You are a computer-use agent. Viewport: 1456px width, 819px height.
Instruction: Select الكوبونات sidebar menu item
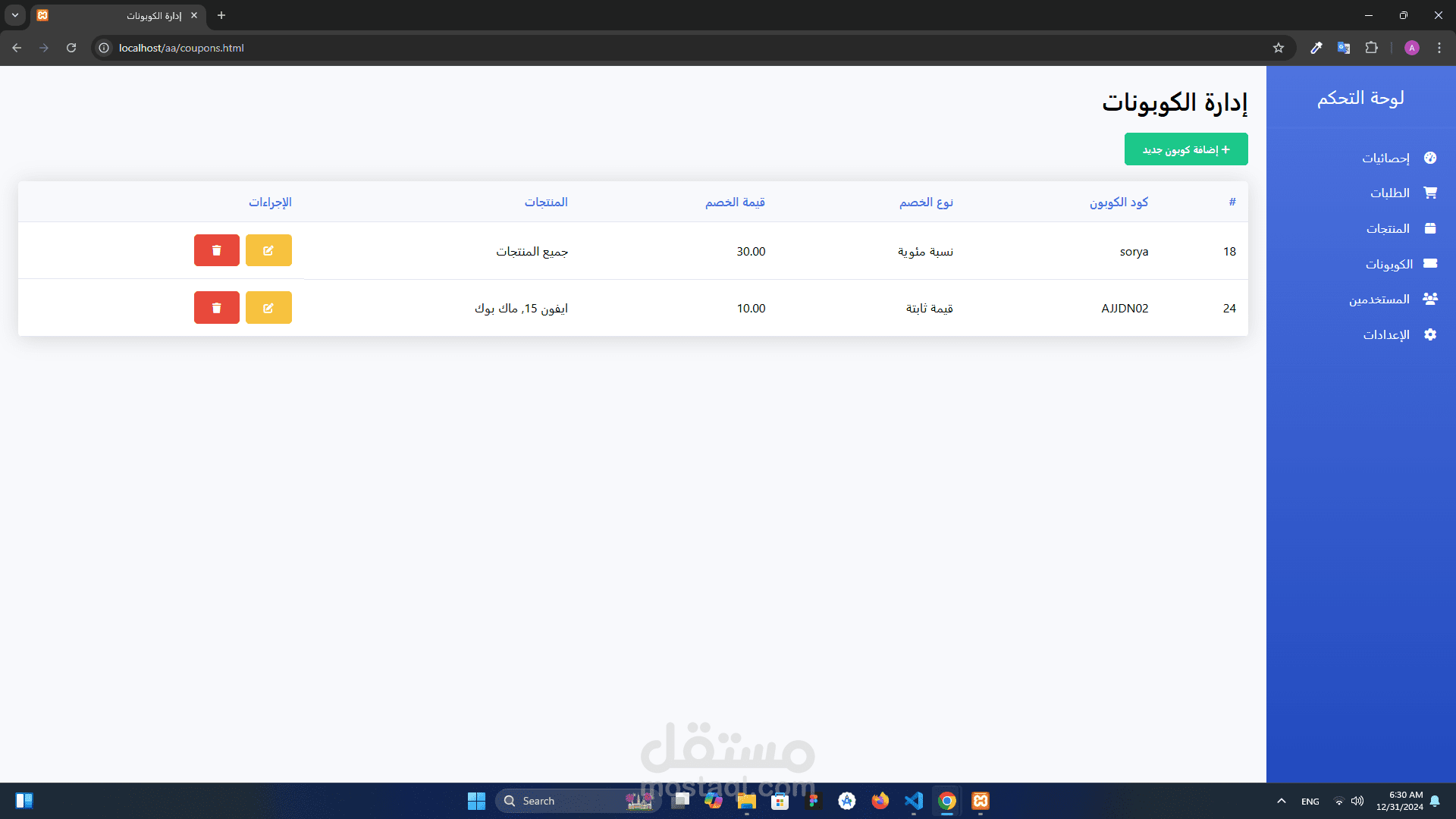pos(1389,264)
